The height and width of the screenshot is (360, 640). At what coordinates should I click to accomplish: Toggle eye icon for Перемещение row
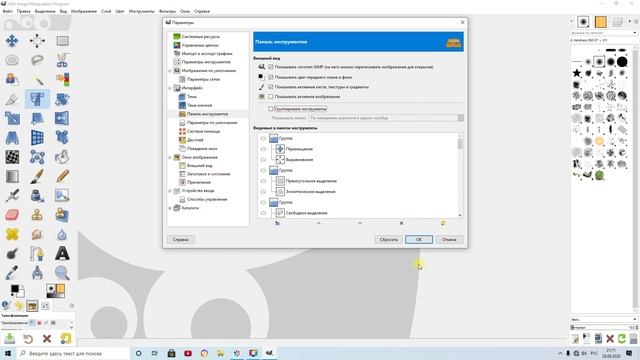pos(263,149)
